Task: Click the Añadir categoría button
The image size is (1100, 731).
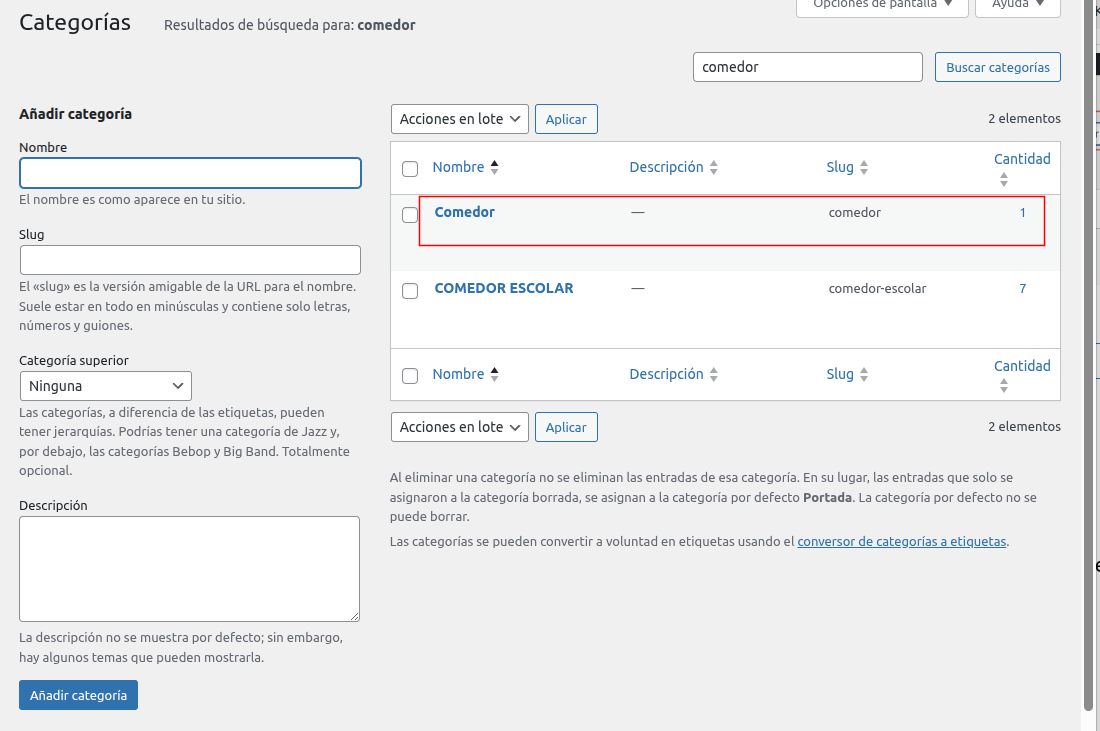Action: (x=78, y=695)
